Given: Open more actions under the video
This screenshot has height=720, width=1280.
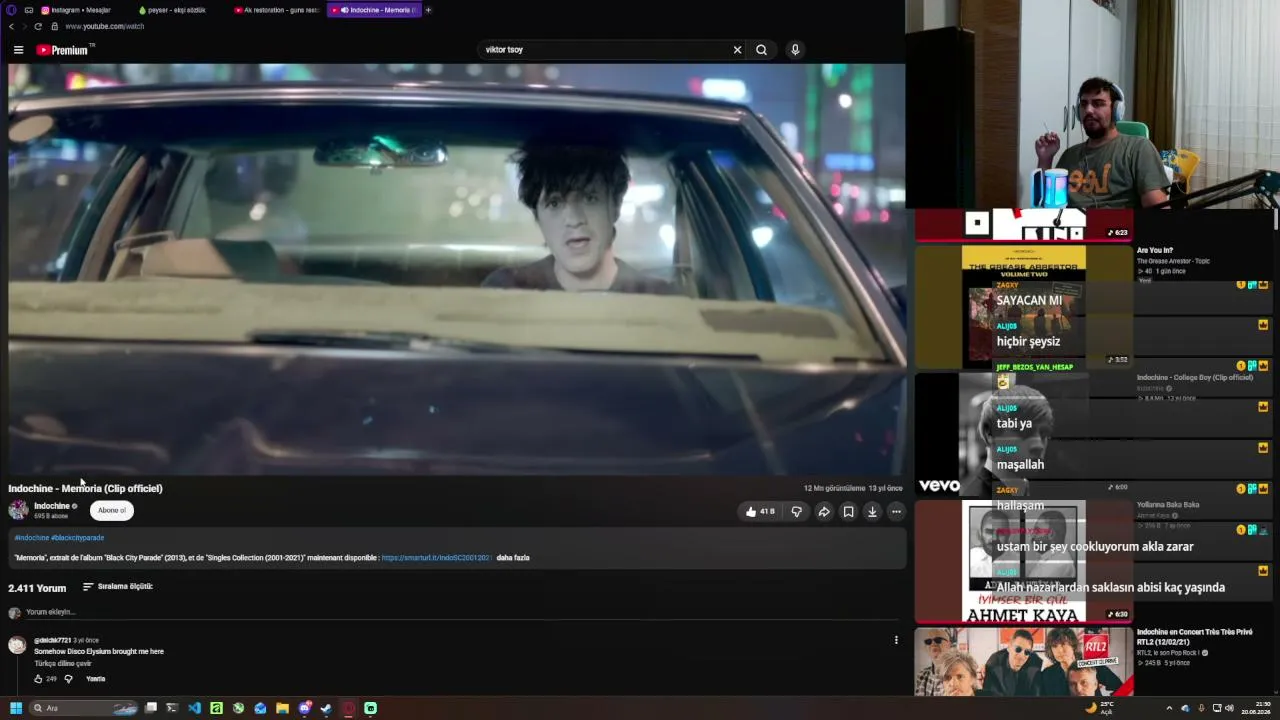Looking at the screenshot, I should tap(896, 512).
